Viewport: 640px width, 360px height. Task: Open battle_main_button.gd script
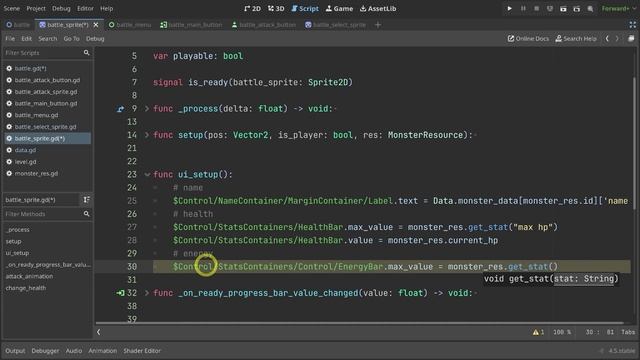pyautogui.click(x=47, y=104)
